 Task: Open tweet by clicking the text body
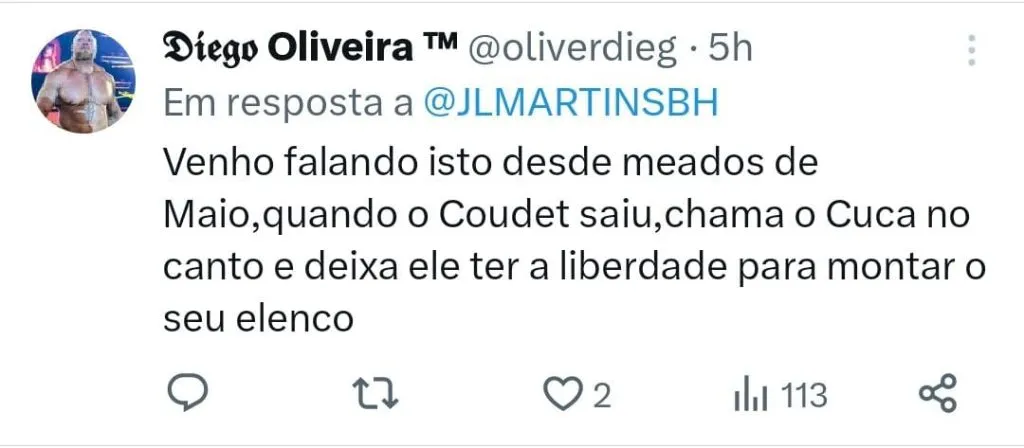tap(573, 241)
